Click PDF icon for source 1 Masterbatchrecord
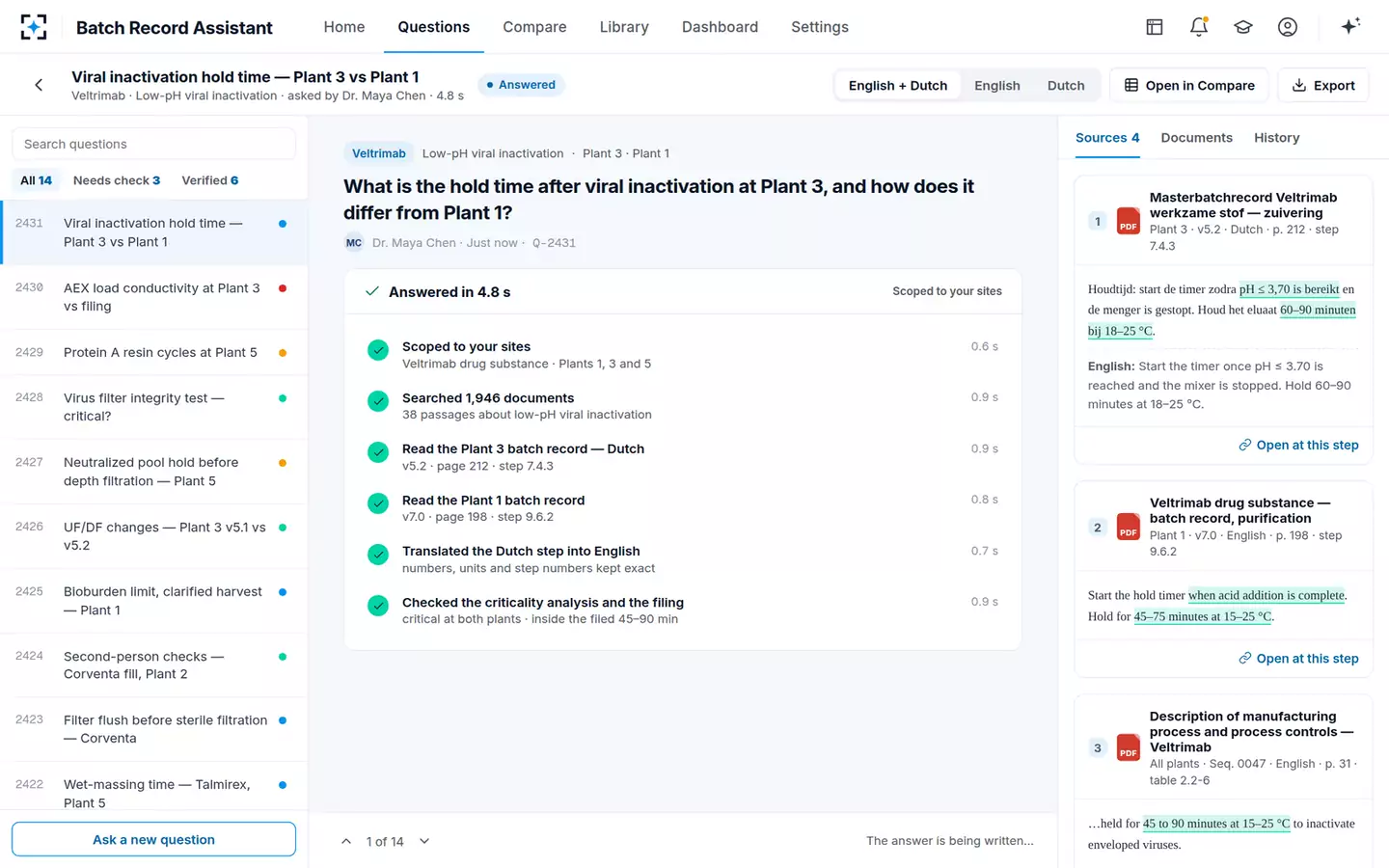The height and width of the screenshot is (868, 1389). tap(1128, 221)
